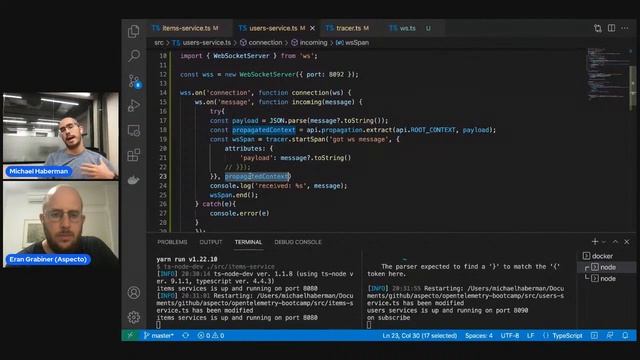This screenshot has width=640, height=360.
Task: Open editor More Actions ellipsis
Action: tap(625, 28)
